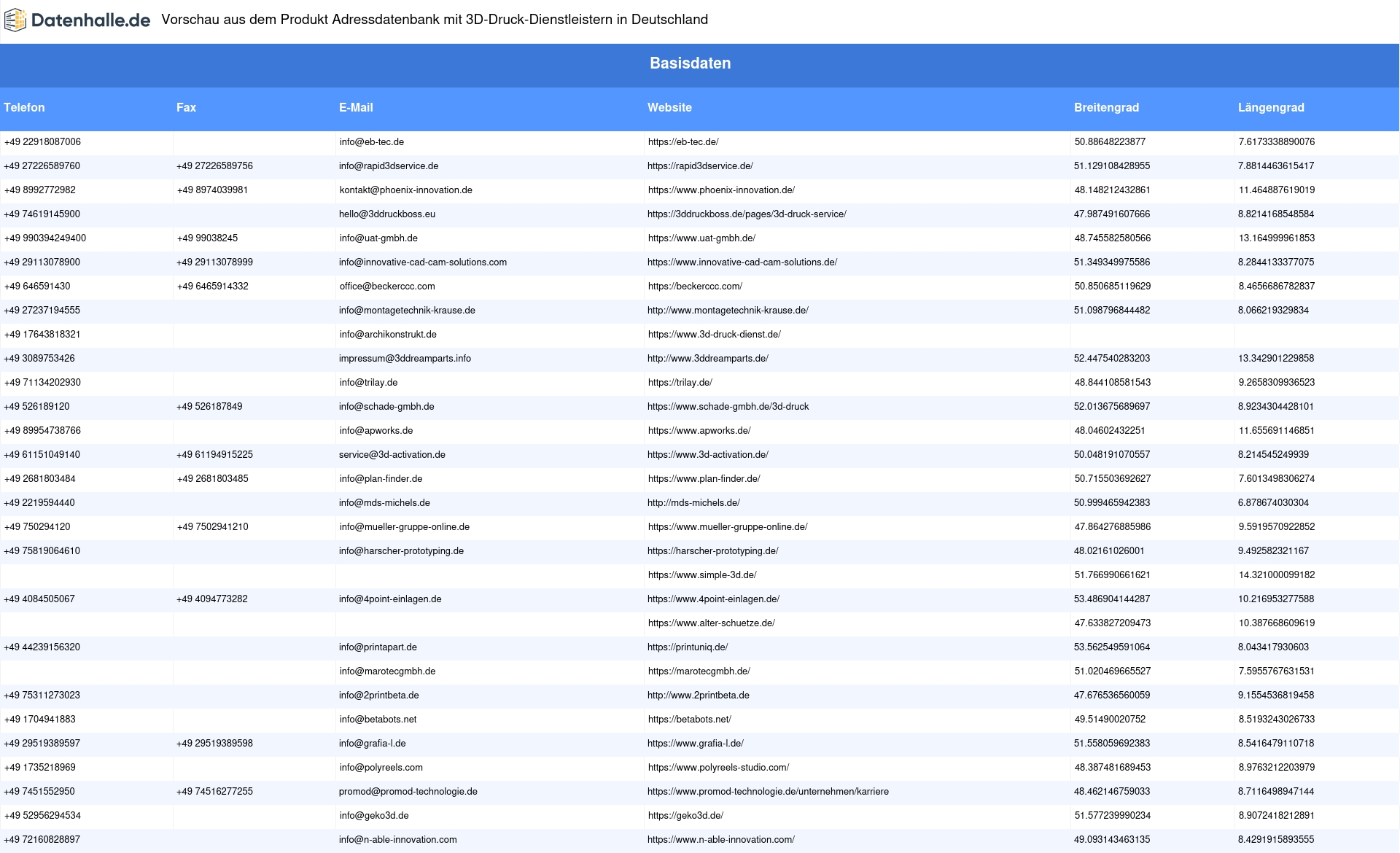Click the Datenhalle.de brand name
1400x853 pixels.
pos(90,20)
